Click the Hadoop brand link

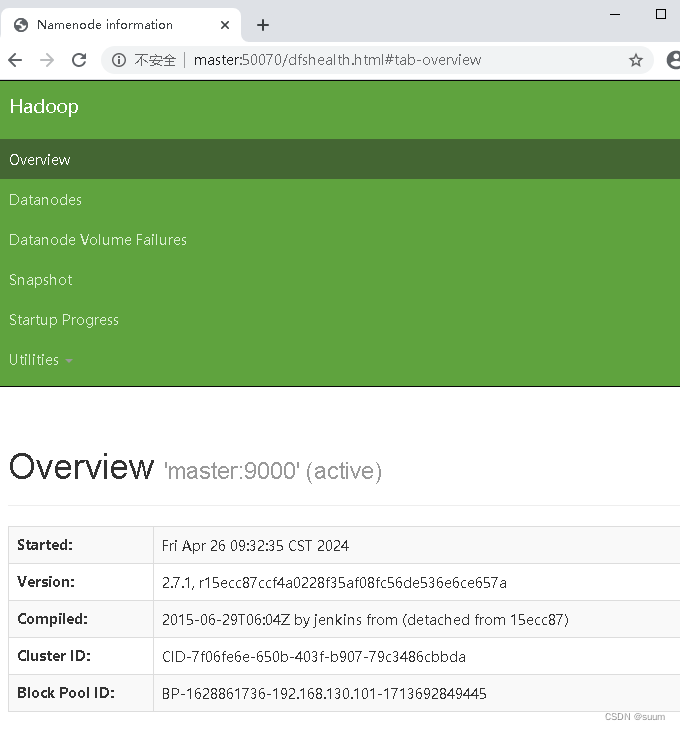[44, 107]
